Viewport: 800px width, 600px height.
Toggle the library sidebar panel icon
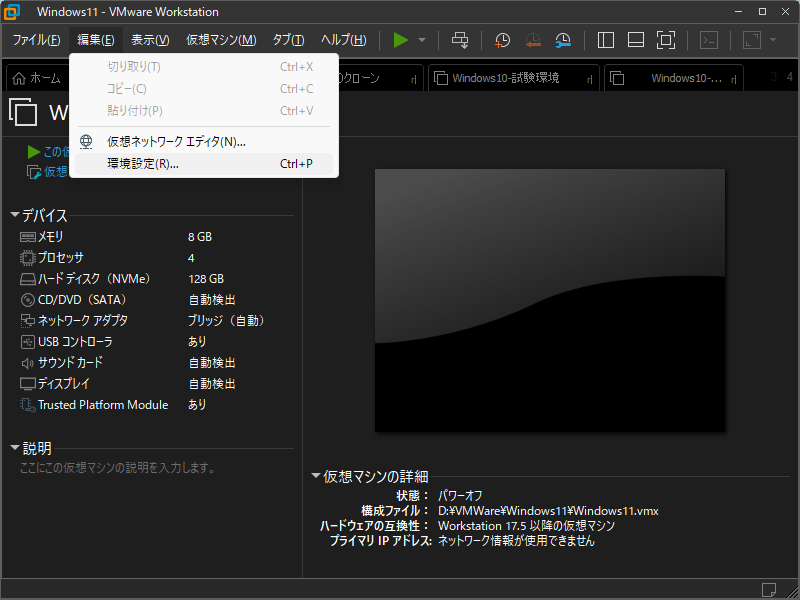point(606,40)
